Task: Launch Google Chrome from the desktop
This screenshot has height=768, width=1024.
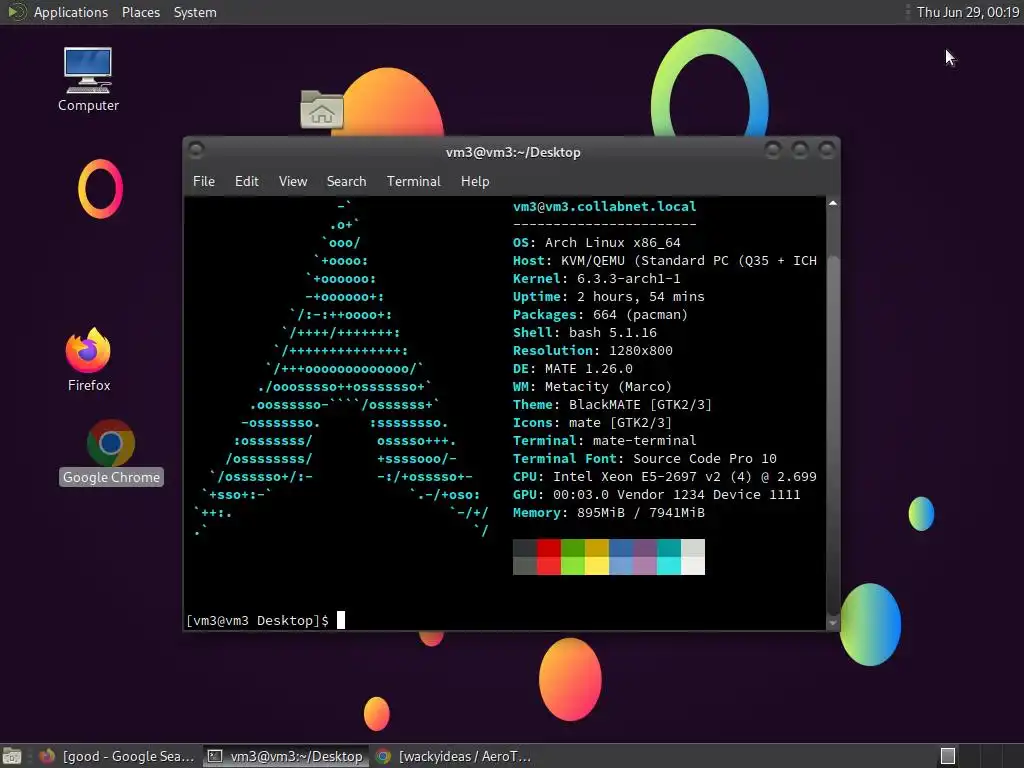Action: pyautogui.click(x=111, y=452)
